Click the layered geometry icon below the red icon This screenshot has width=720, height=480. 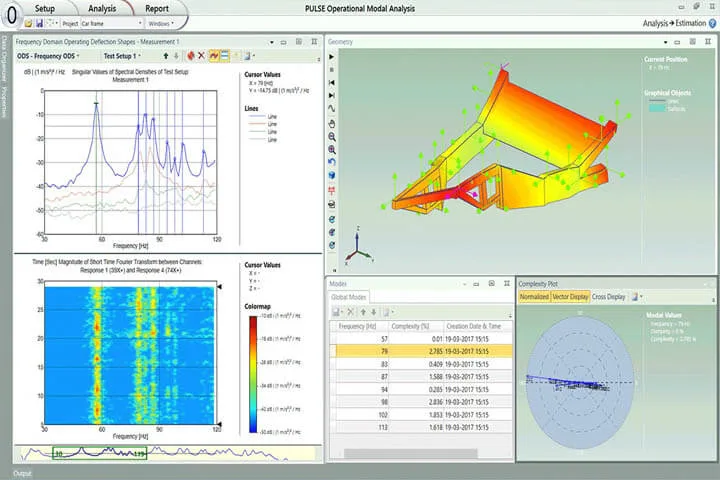tap(332, 204)
